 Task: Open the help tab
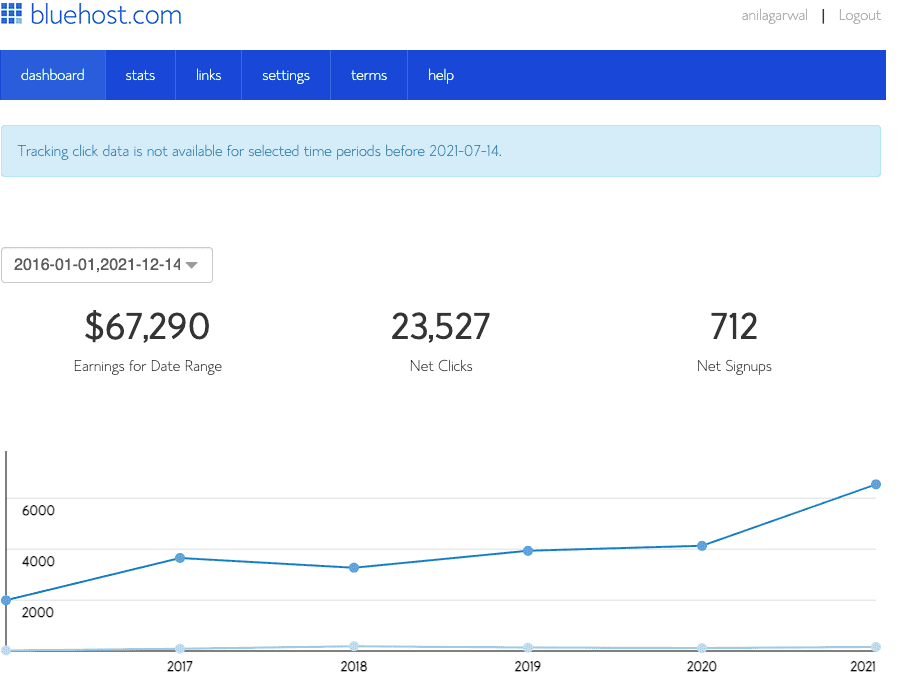click(x=441, y=75)
